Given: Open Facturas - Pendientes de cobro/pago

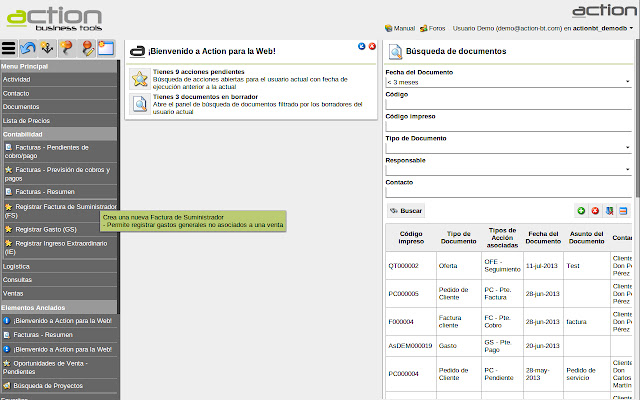Looking at the screenshot, I should point(60,151).
